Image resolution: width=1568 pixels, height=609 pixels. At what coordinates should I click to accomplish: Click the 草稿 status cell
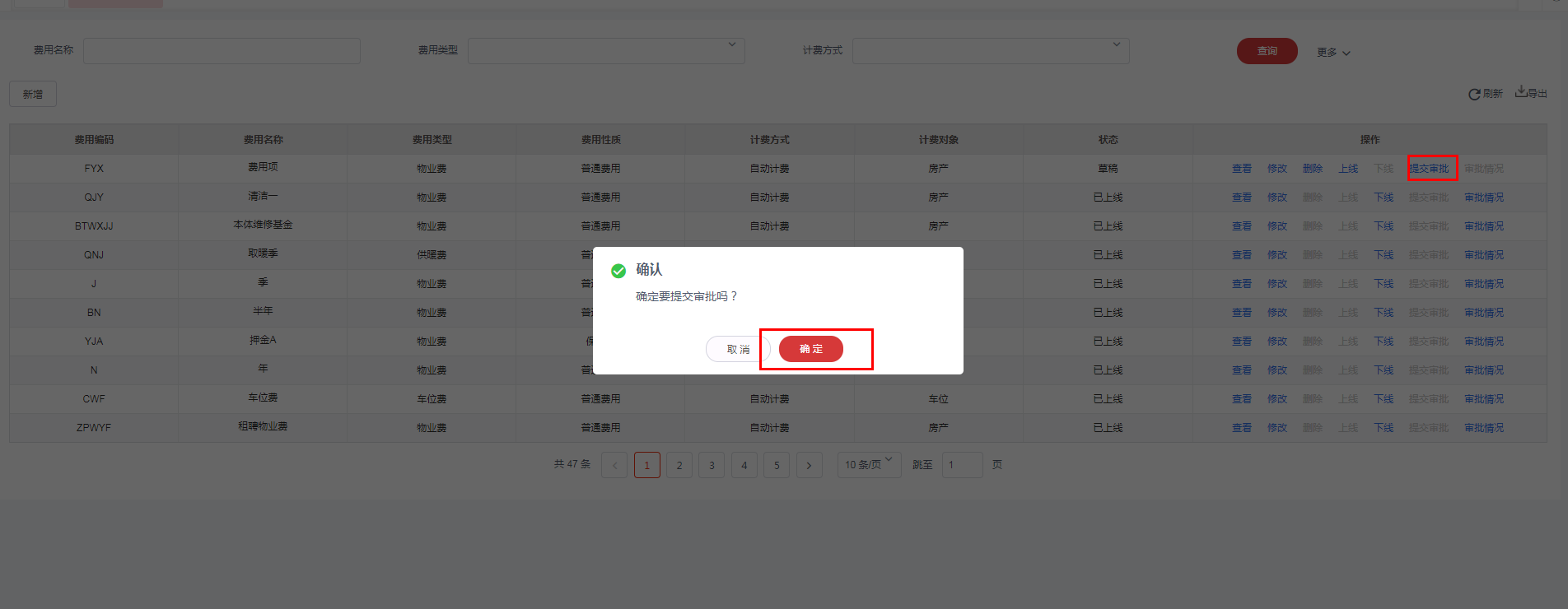pos(1108,169)
